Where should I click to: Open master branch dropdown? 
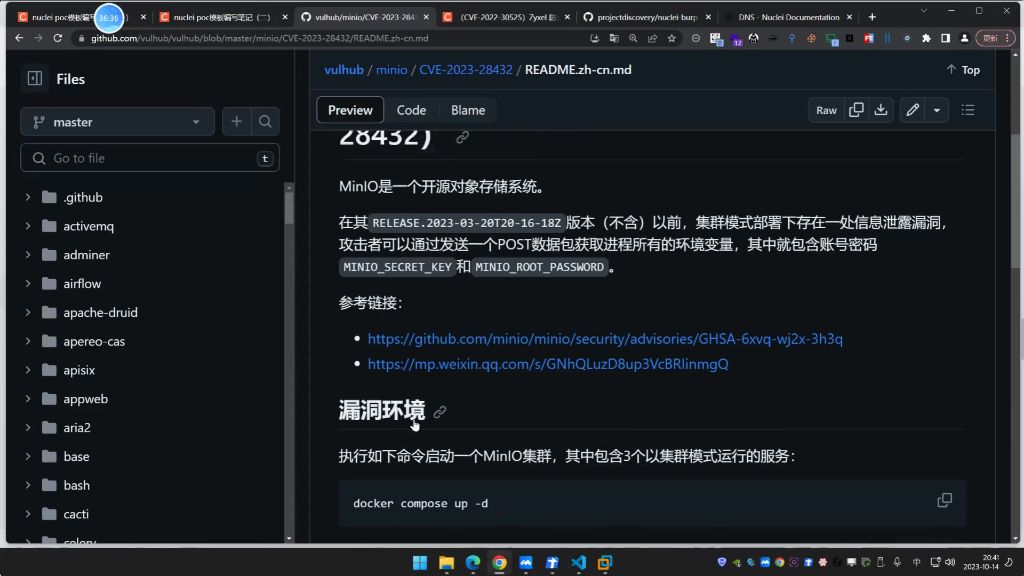[x=118, y=122]
